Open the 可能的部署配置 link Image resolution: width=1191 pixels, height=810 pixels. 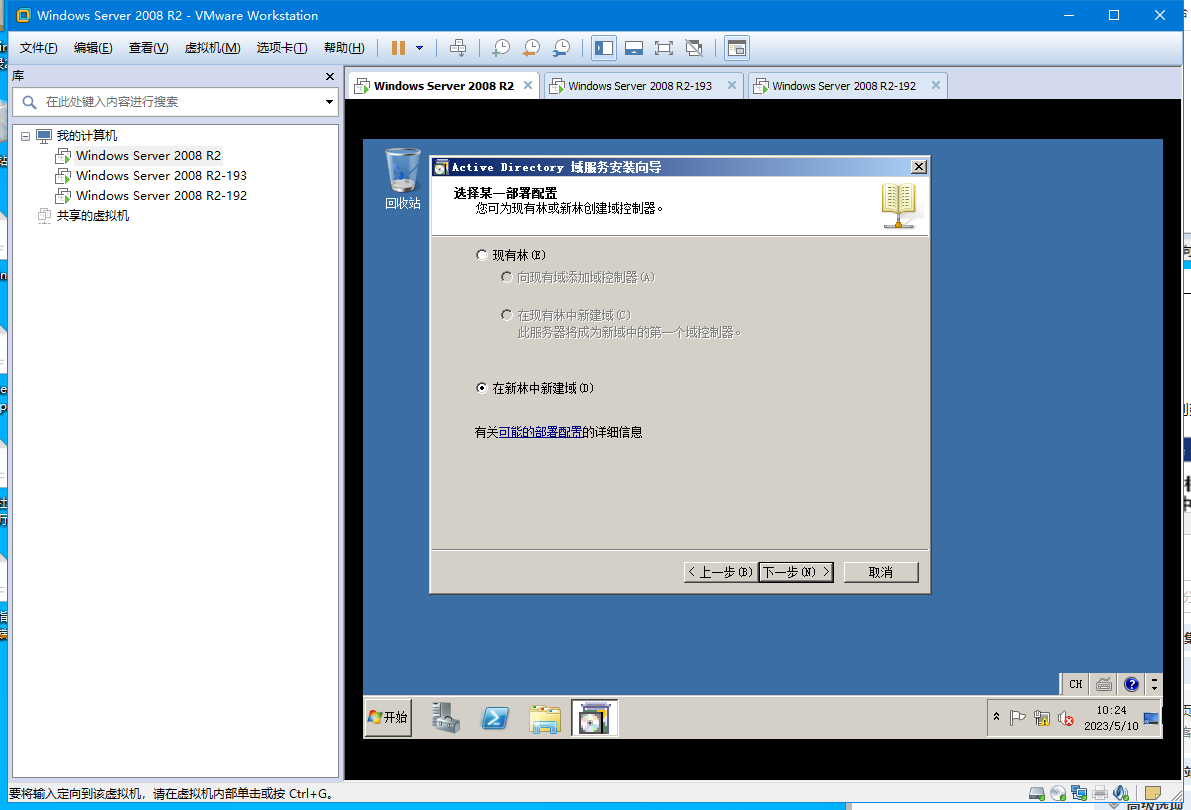click(540, 432)
